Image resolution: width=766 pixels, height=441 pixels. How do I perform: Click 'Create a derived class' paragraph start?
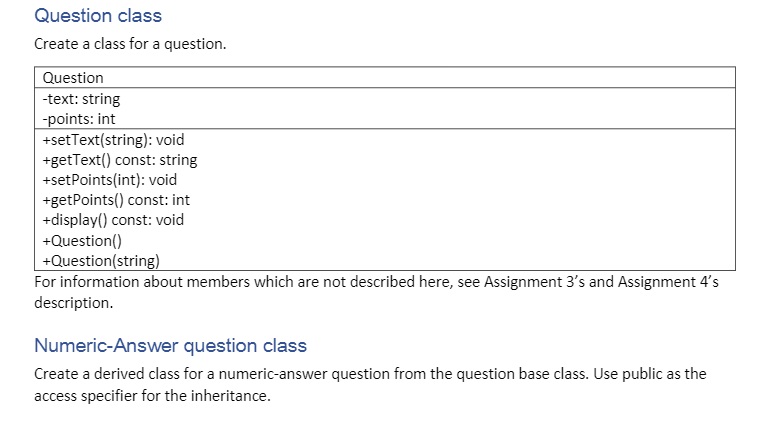pos(102,374)
